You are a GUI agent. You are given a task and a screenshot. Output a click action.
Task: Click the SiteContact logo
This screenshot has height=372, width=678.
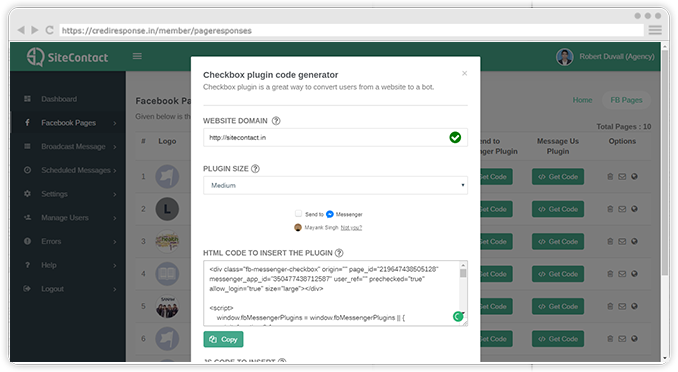pyautogui.click(x=67, y=57)
